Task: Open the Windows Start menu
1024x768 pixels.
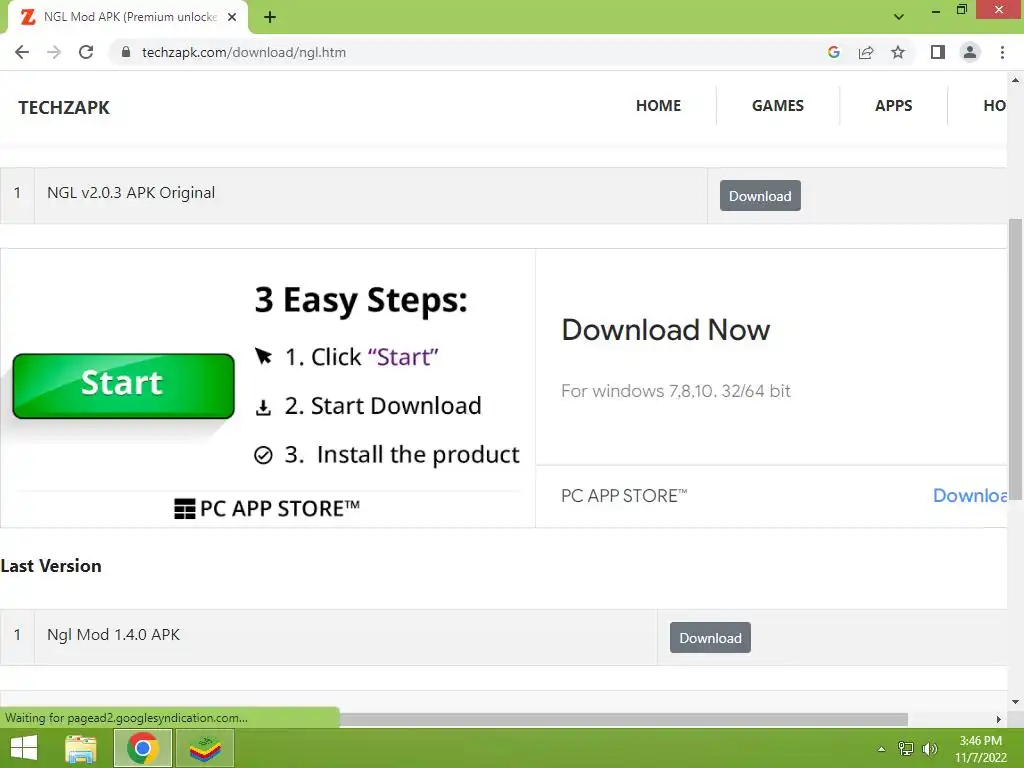Action: 24,748
